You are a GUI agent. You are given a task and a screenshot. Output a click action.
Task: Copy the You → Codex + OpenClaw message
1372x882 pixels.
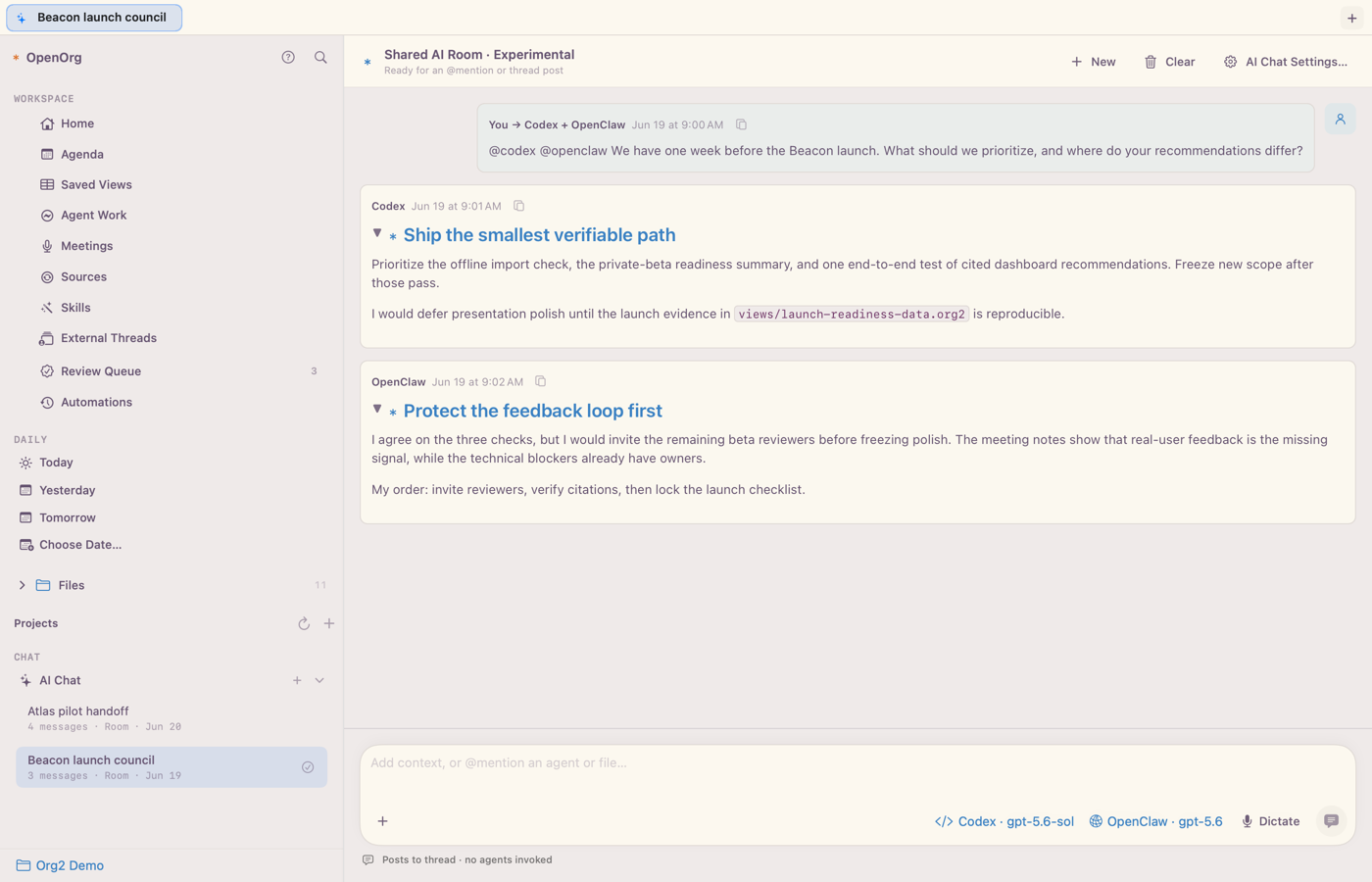(741, 124)
